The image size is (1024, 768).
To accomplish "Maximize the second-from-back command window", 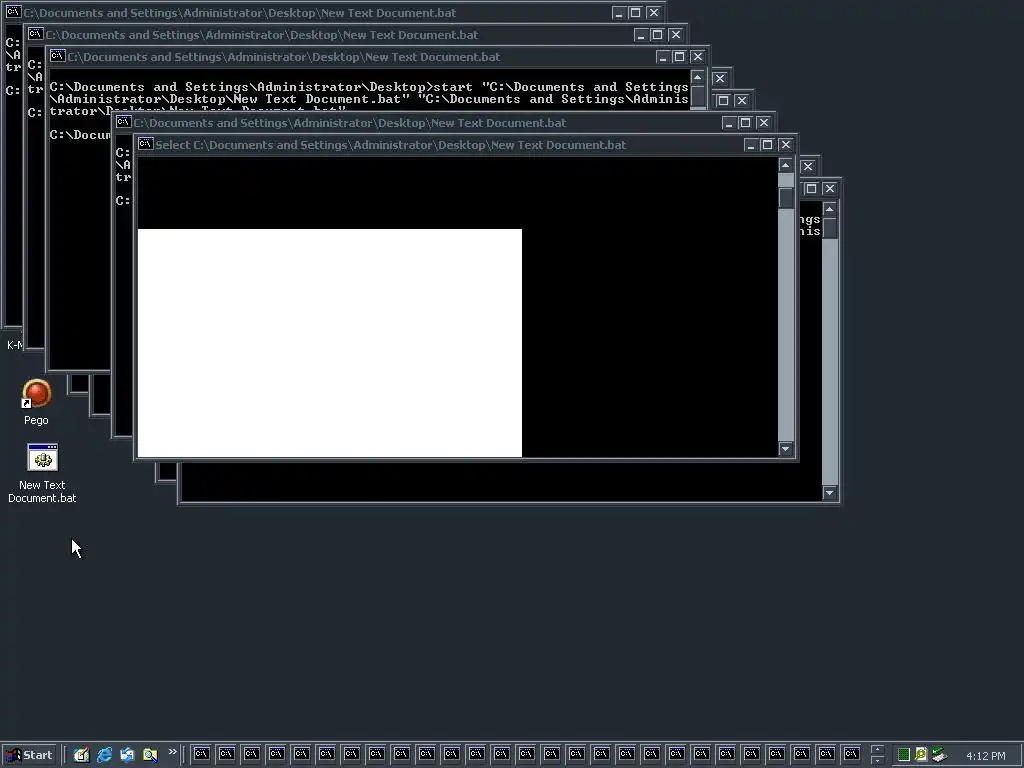I will (x=658, y=35).
